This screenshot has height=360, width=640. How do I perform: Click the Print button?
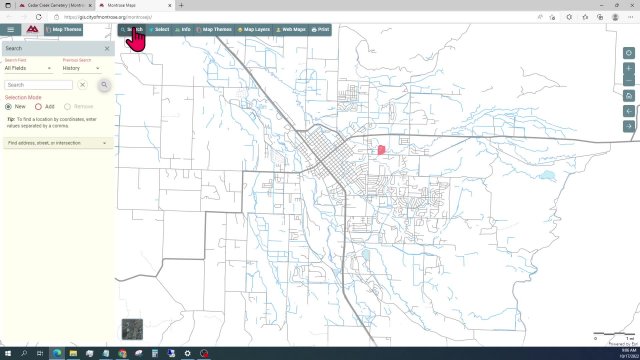[x=320, y=29]
